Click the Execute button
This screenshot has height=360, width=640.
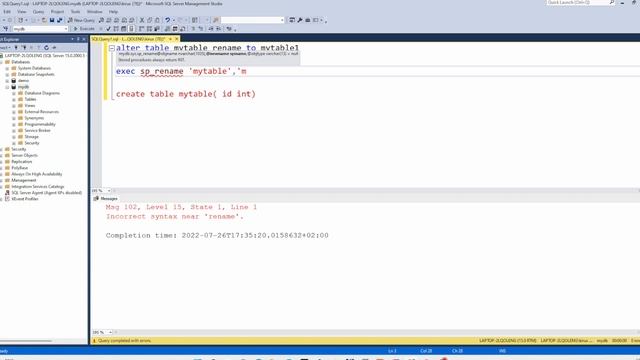click(84, 29)
